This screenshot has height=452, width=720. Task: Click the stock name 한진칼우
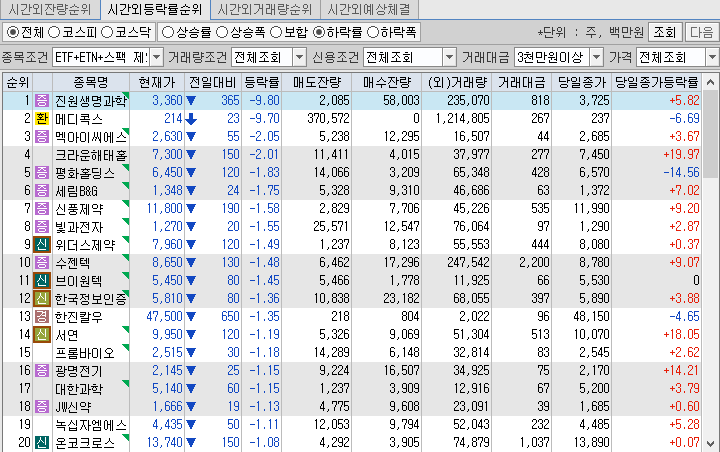(x=79, y=317)
